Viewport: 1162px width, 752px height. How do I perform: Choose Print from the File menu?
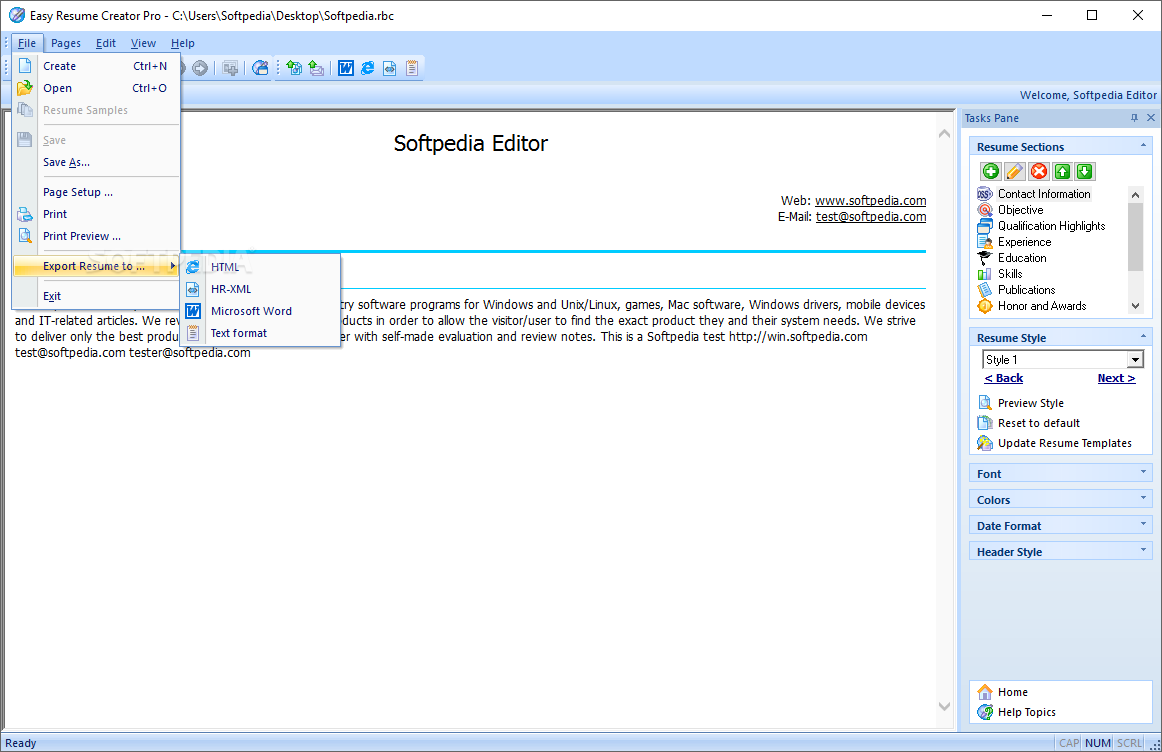pyautogui.click(x=96, y=214)
